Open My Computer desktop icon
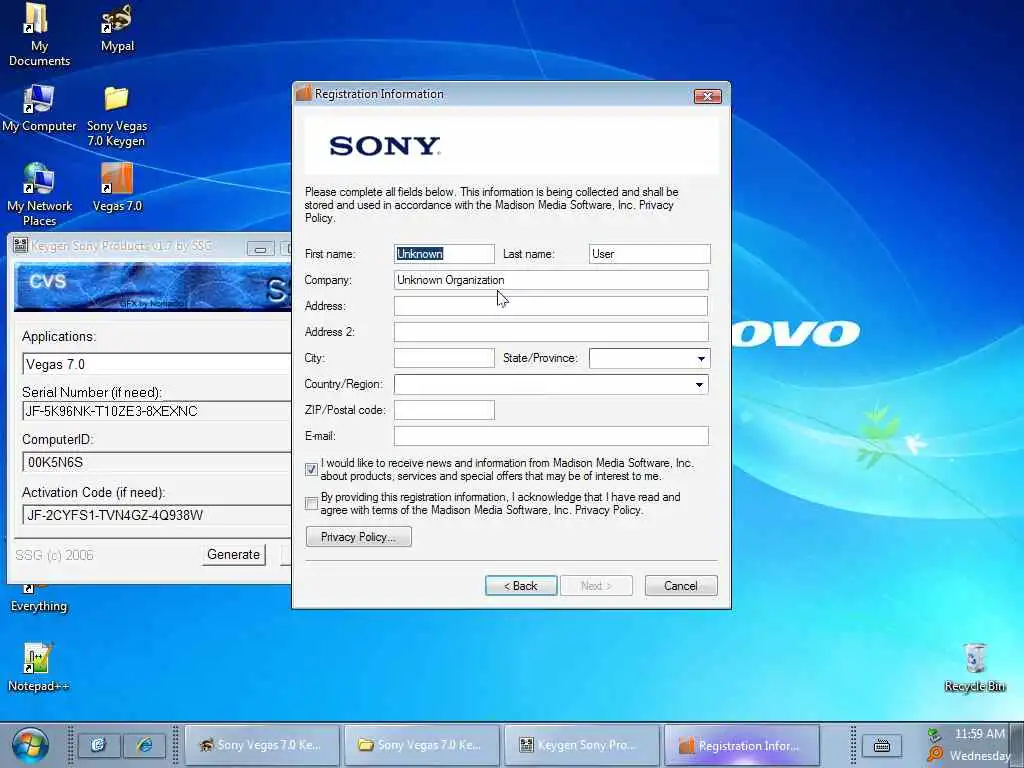 (x=39, y=108)
